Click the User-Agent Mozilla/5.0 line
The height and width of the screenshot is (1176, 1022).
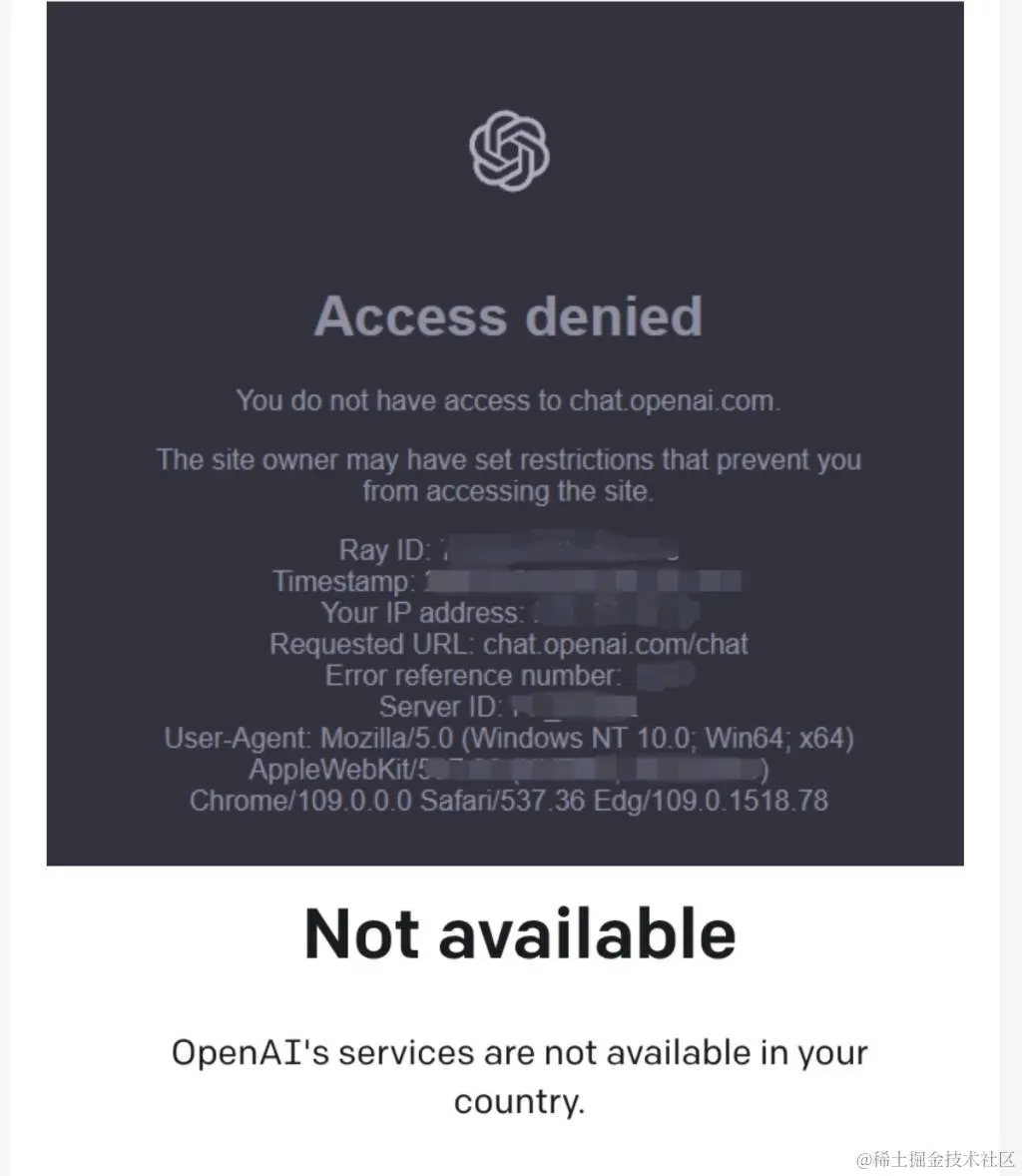click(508, 738)
